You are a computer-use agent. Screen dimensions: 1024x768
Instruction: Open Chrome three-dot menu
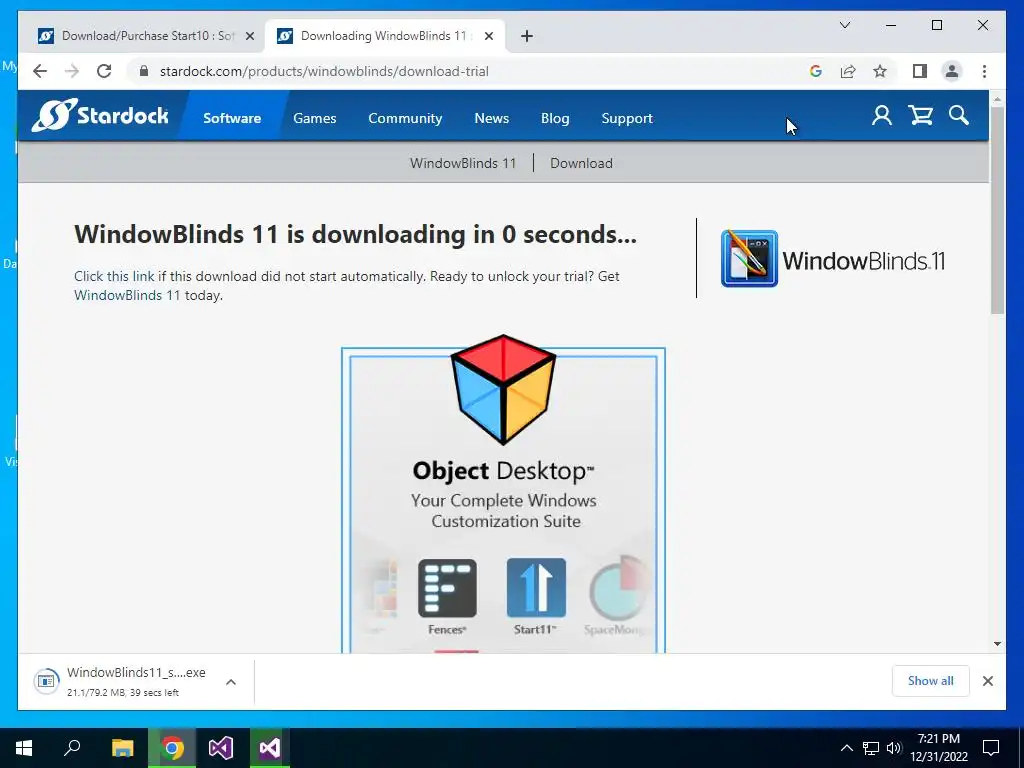[x=984, y=71]
